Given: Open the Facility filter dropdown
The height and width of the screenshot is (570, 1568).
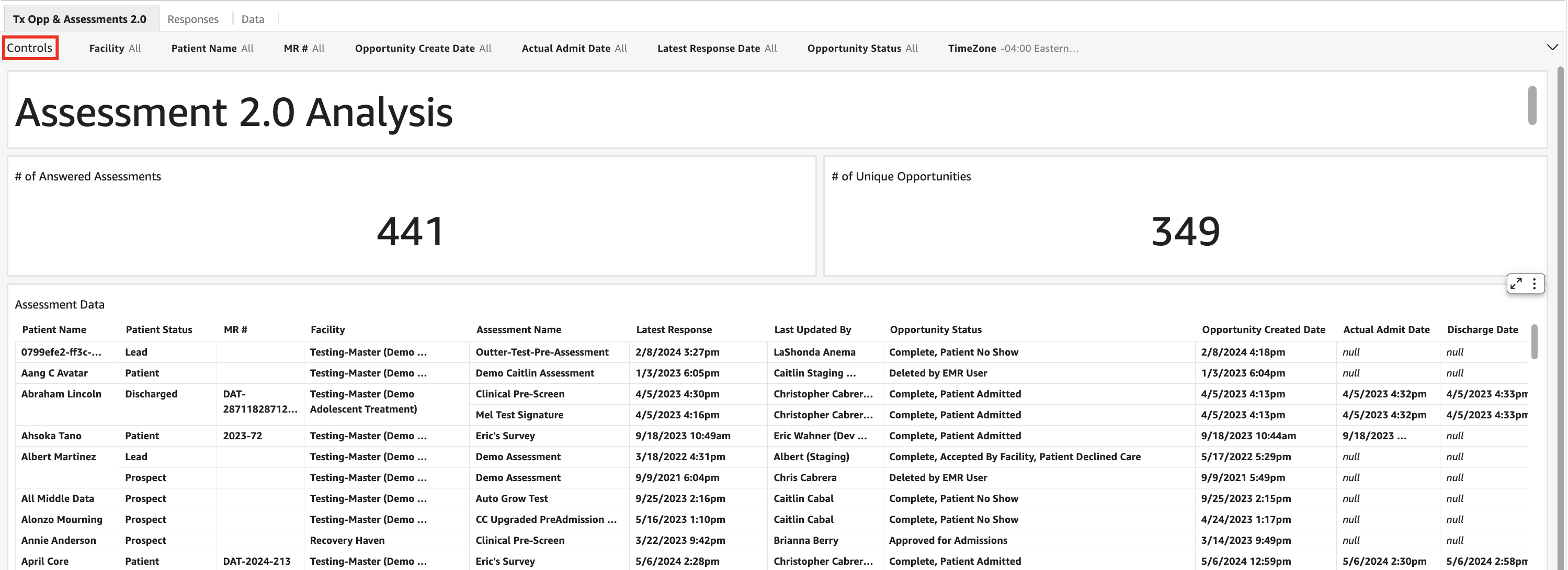Looking at the screenshot, I should [x=115, y=48].
